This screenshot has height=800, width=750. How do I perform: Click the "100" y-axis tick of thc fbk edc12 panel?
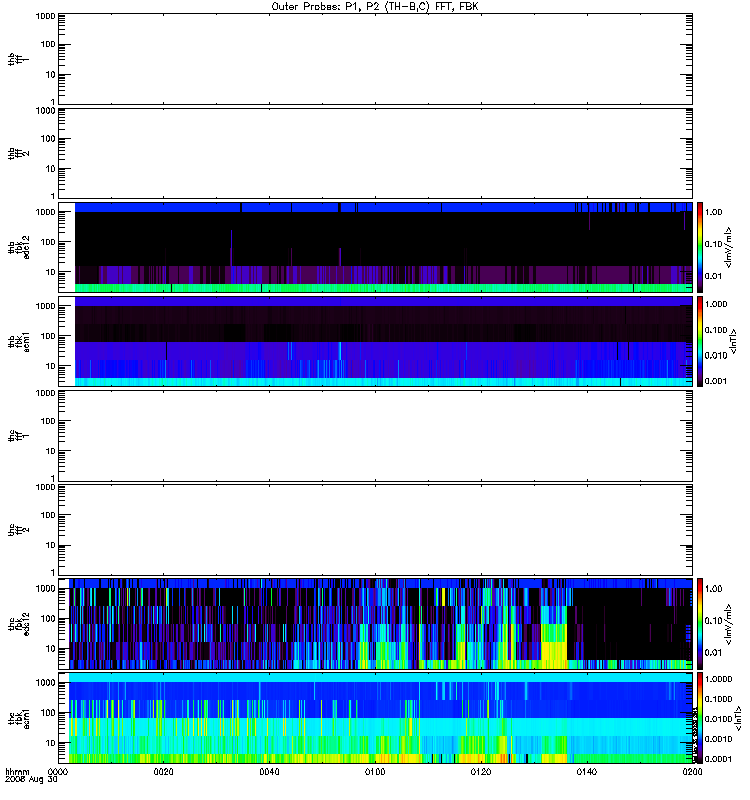click(48, 618)
